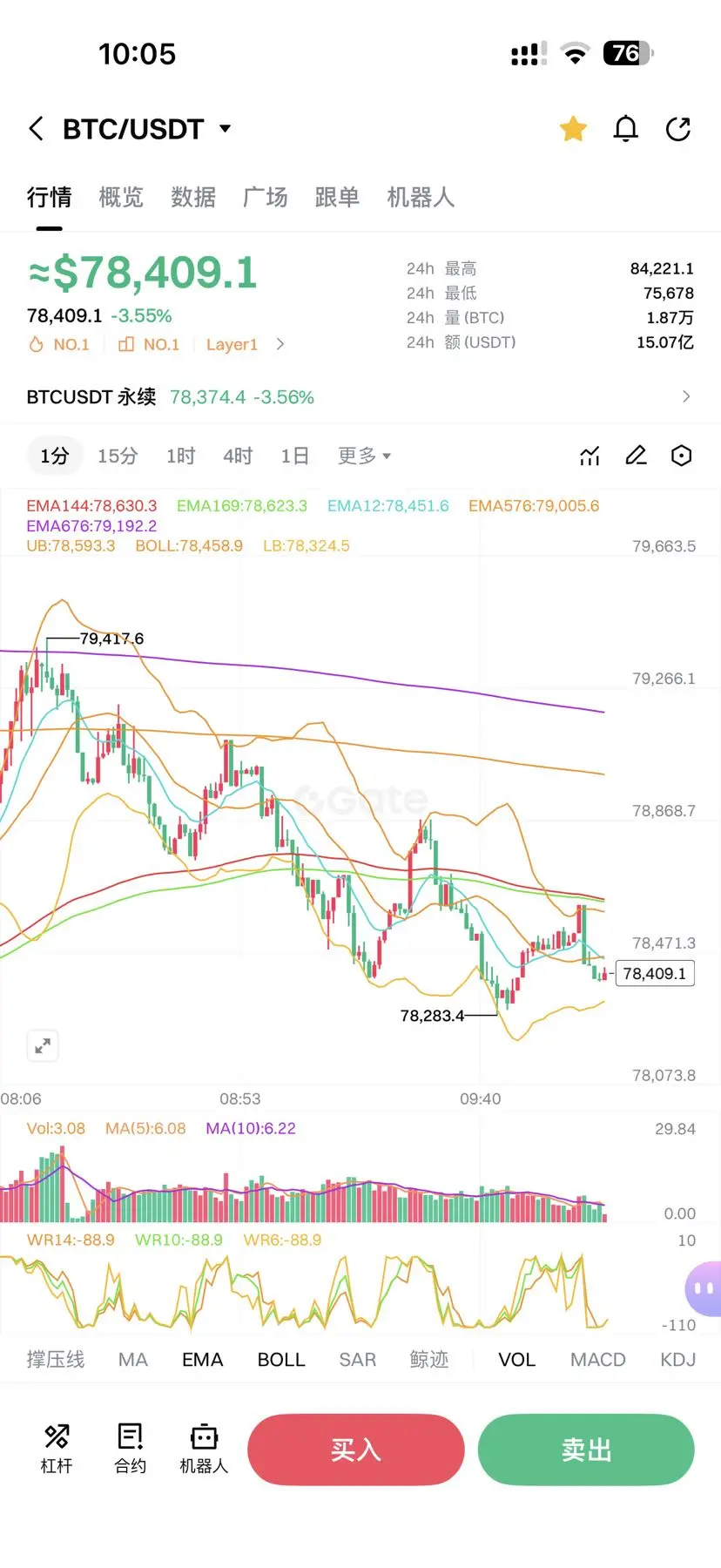Screen dimensions: 721x1568
Task: Toggle the KDJ sub-indicator
Action: click(x=678, y=1360)
